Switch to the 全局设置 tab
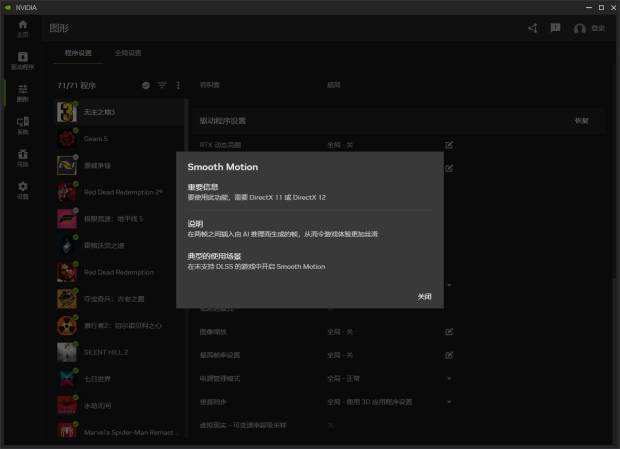620x449 pixels. (x=128, y=53)
